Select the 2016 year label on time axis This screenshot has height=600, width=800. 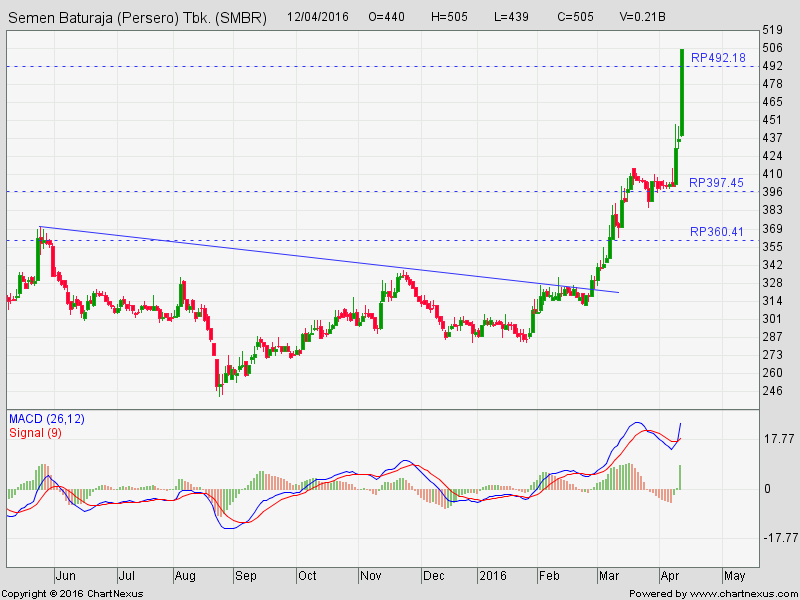(492, 576)
